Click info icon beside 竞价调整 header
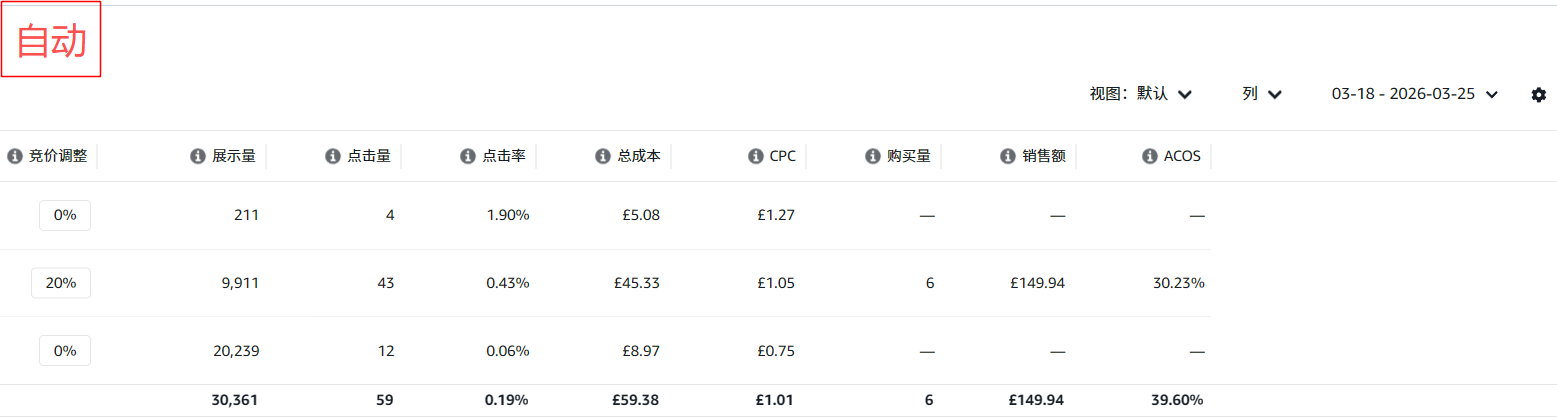 (14, 156)
